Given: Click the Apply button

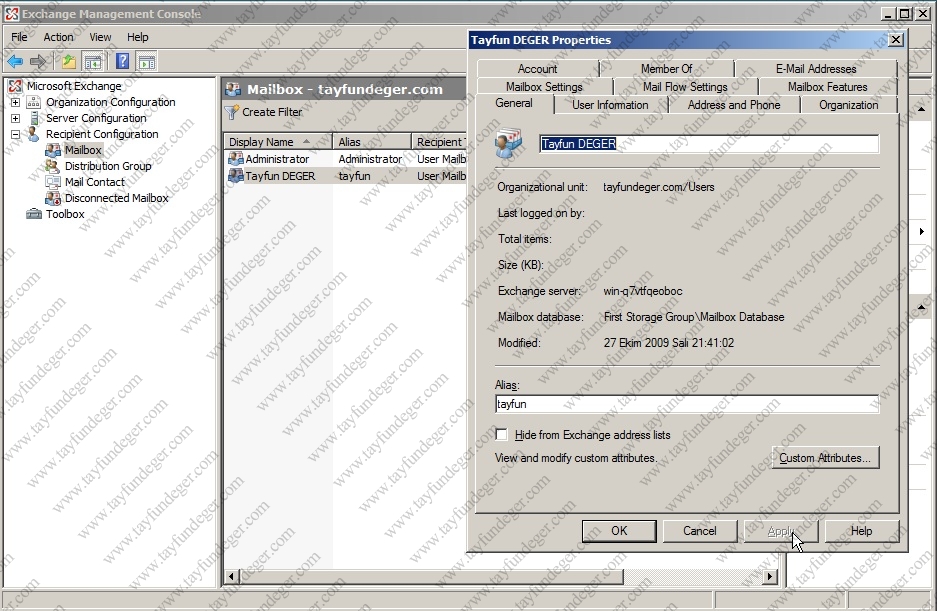Looking at the screenshot, I should click(x=780, y=531).
